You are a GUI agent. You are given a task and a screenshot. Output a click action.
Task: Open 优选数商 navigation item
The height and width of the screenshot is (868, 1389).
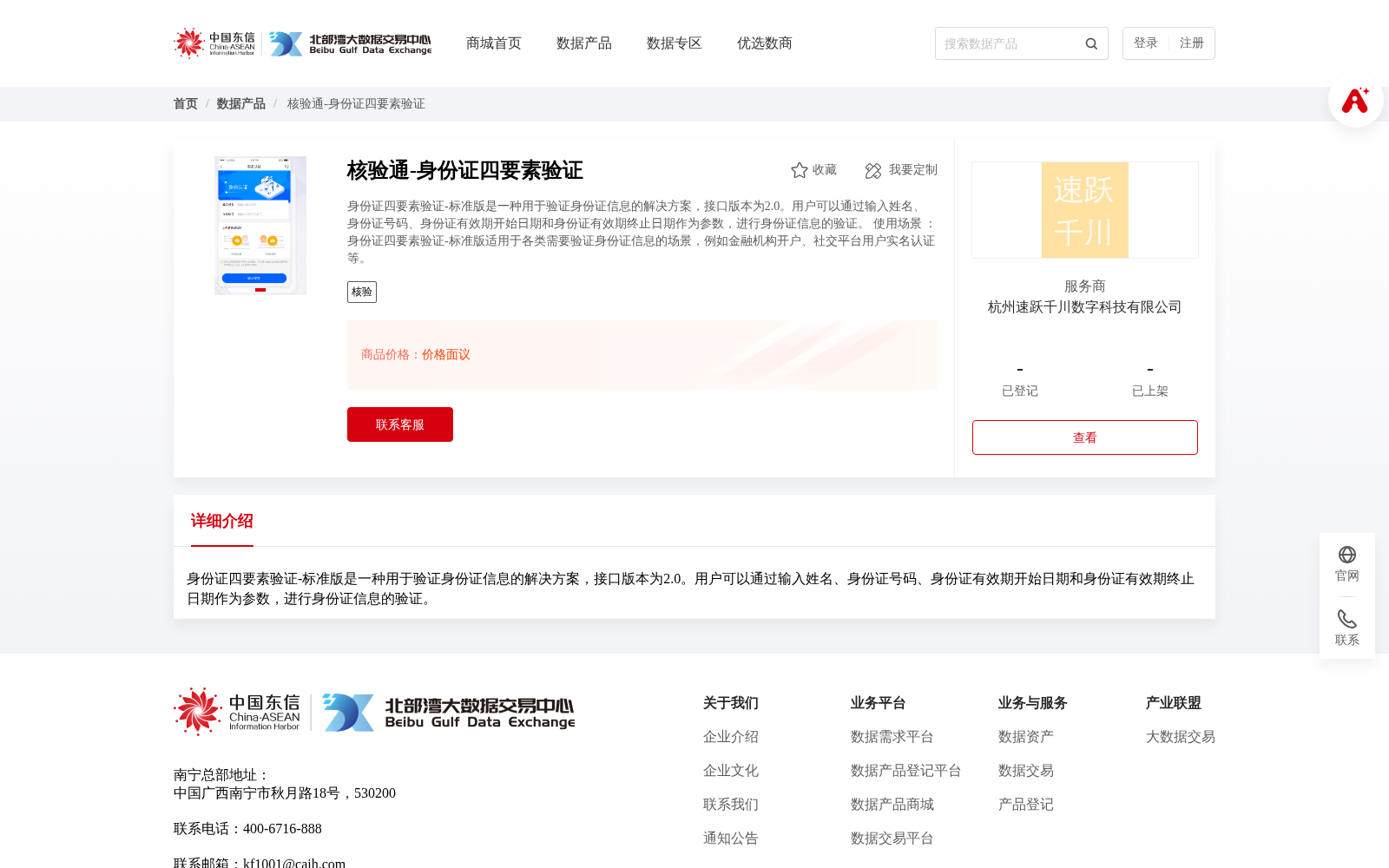tap(765, 43)
